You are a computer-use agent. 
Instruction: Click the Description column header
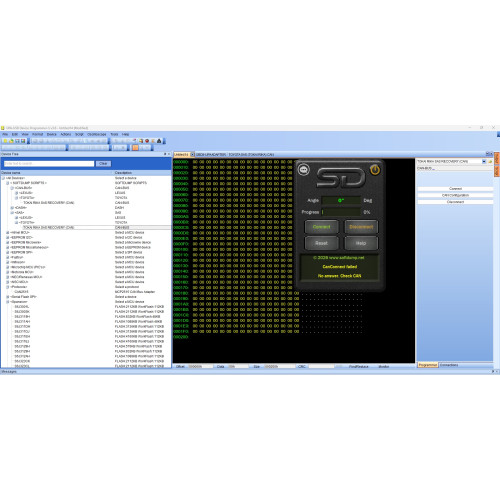click(142, 173)
